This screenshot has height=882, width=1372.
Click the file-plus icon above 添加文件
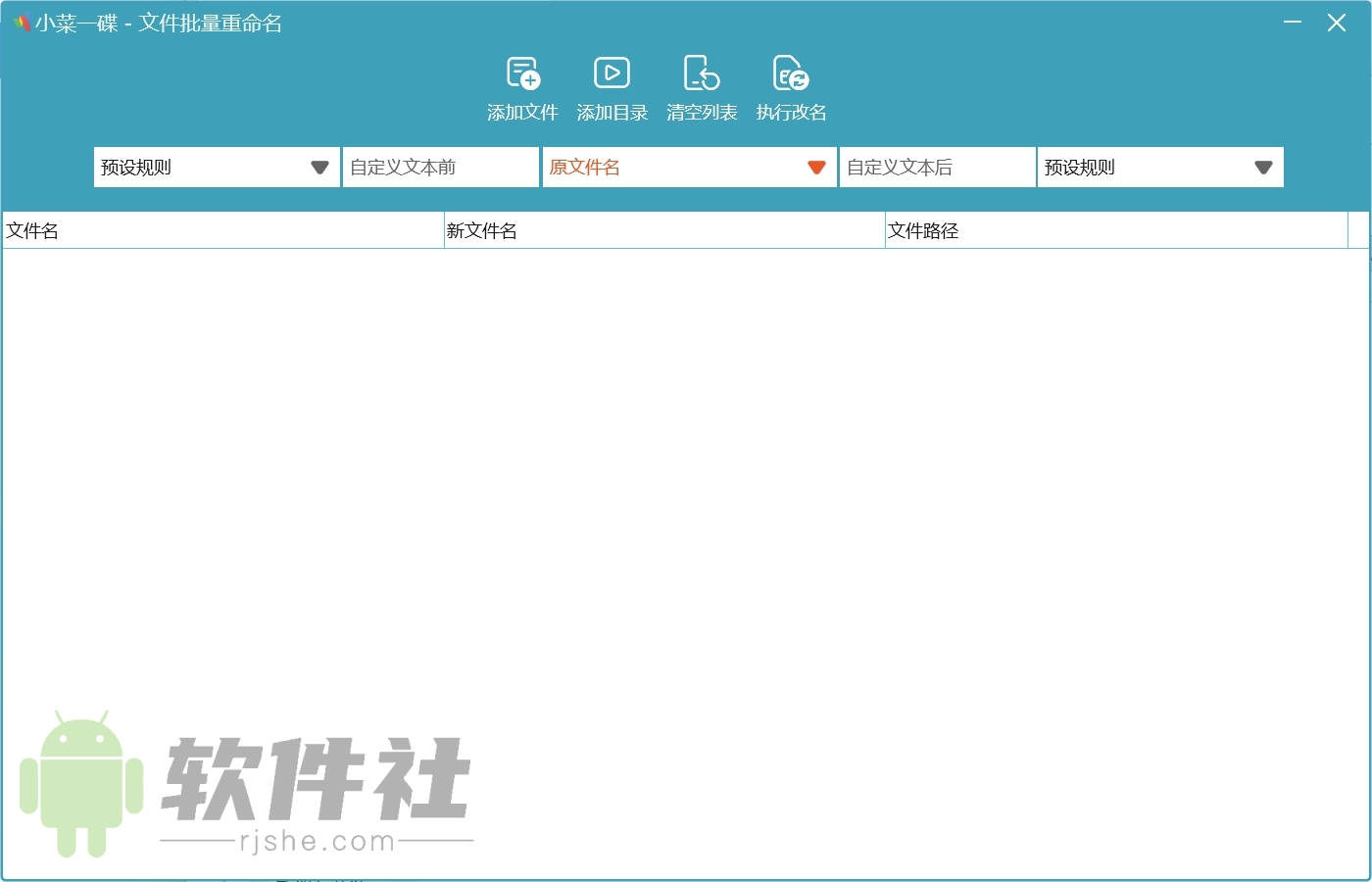pos(520,72)
